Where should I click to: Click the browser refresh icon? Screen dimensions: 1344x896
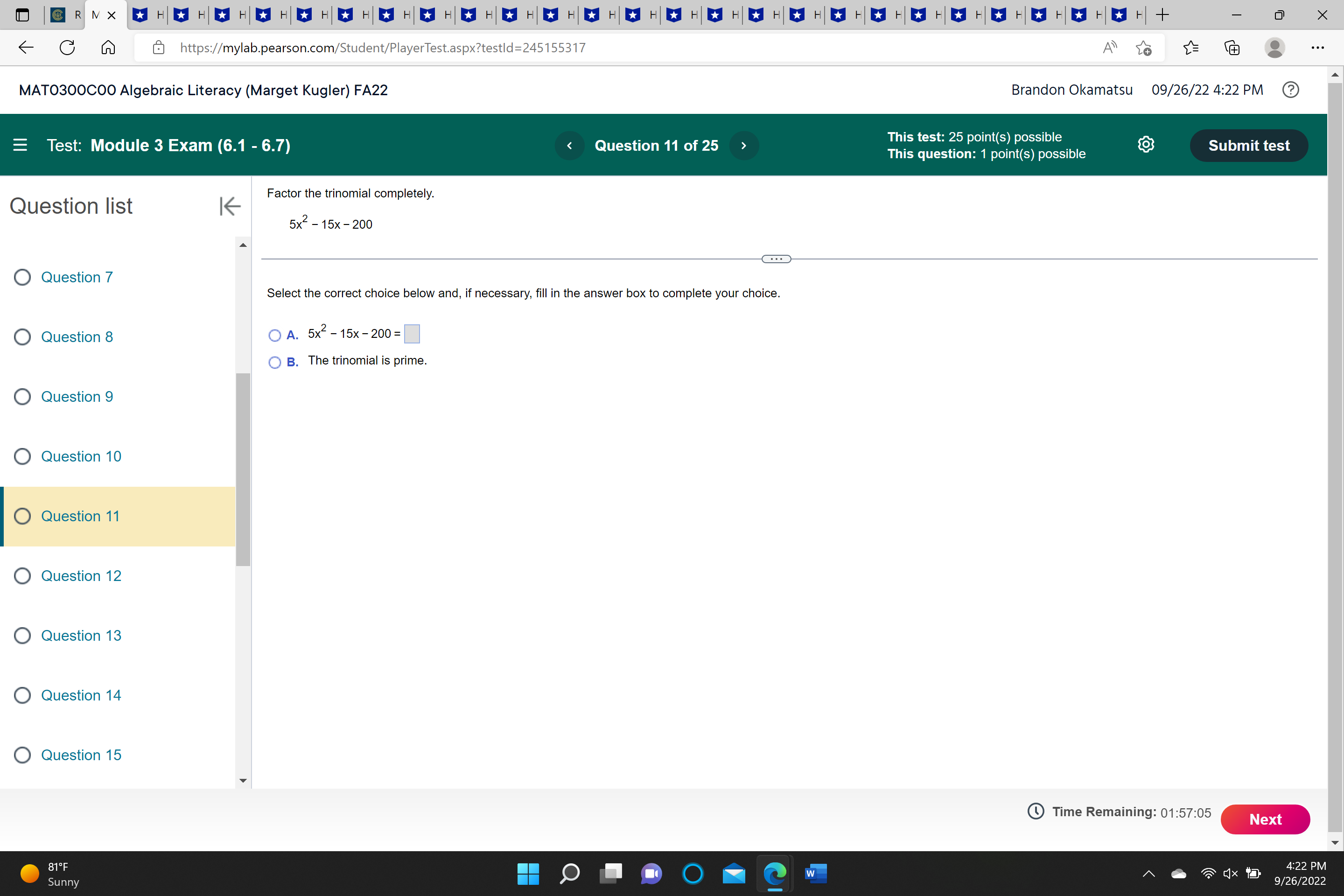[x=67, y=48]
